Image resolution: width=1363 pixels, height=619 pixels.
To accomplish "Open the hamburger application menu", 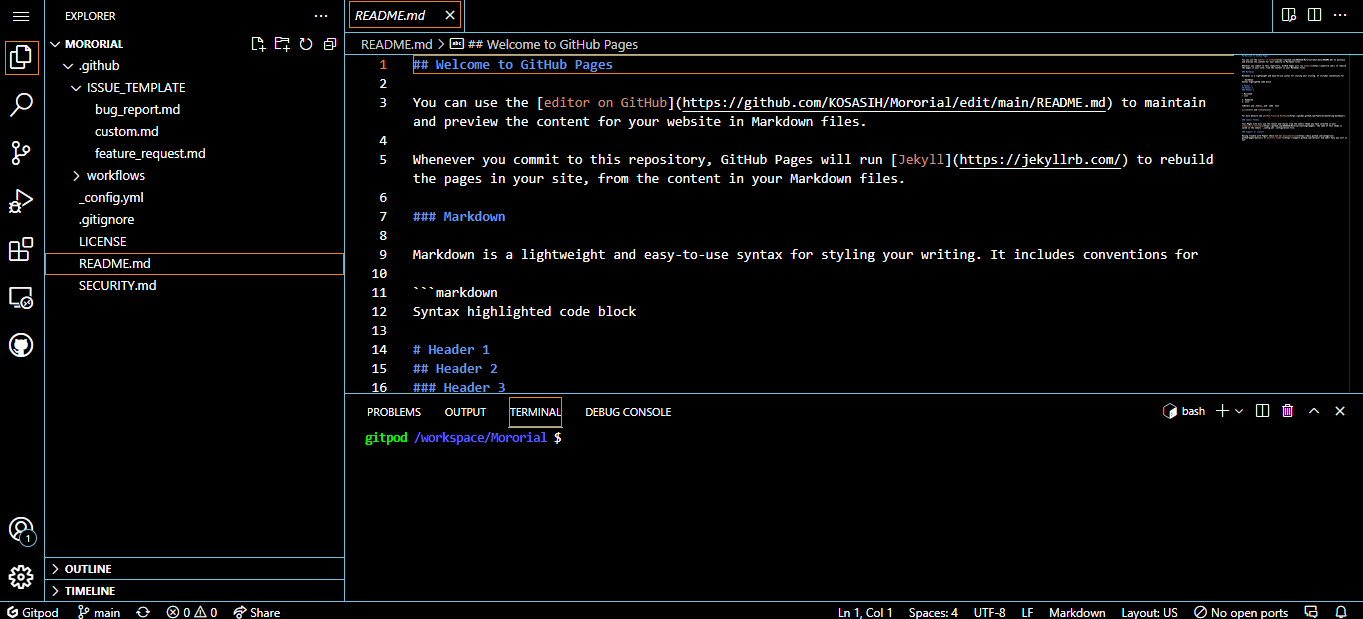I will [x=21, y=16].
